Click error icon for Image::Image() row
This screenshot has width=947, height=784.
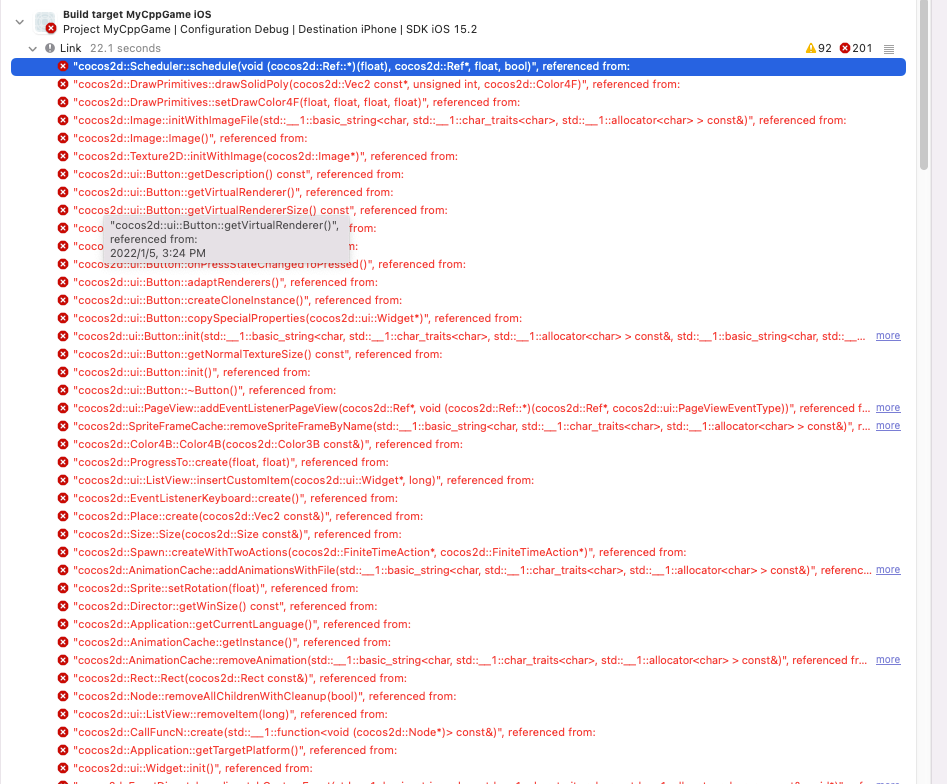point(63,138)
